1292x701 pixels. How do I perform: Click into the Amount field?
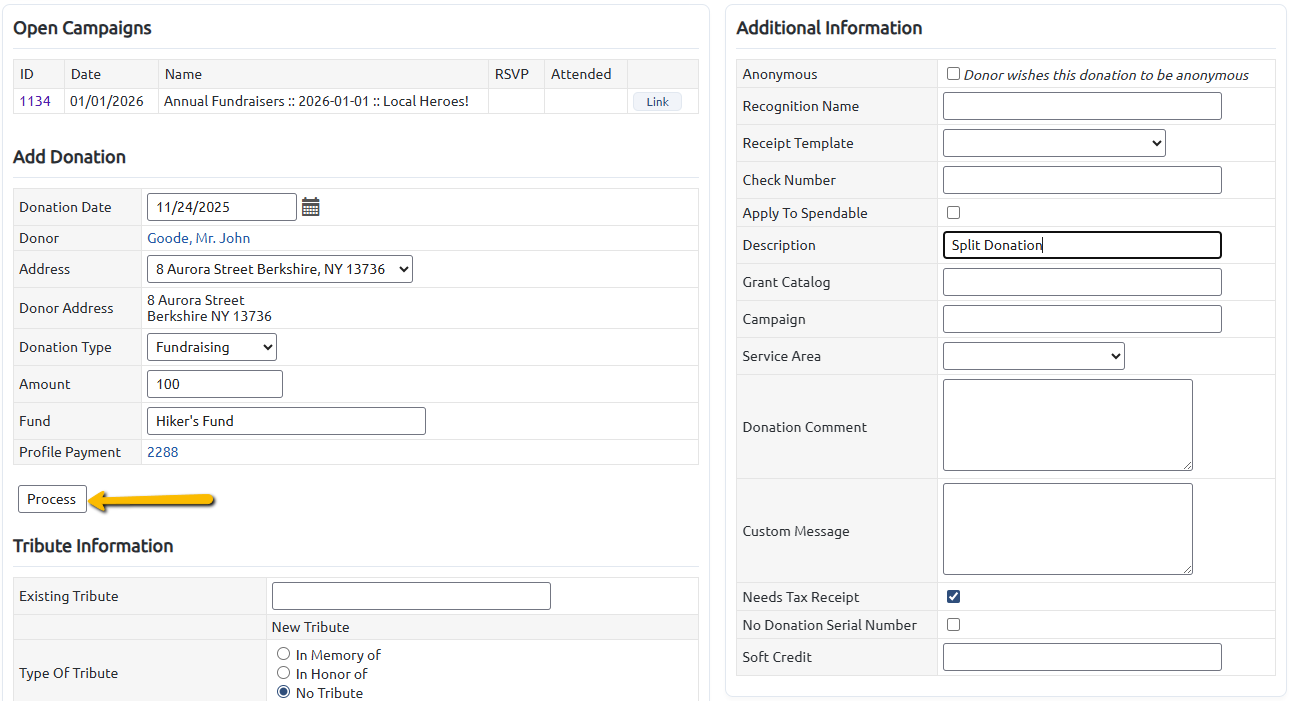215,384
